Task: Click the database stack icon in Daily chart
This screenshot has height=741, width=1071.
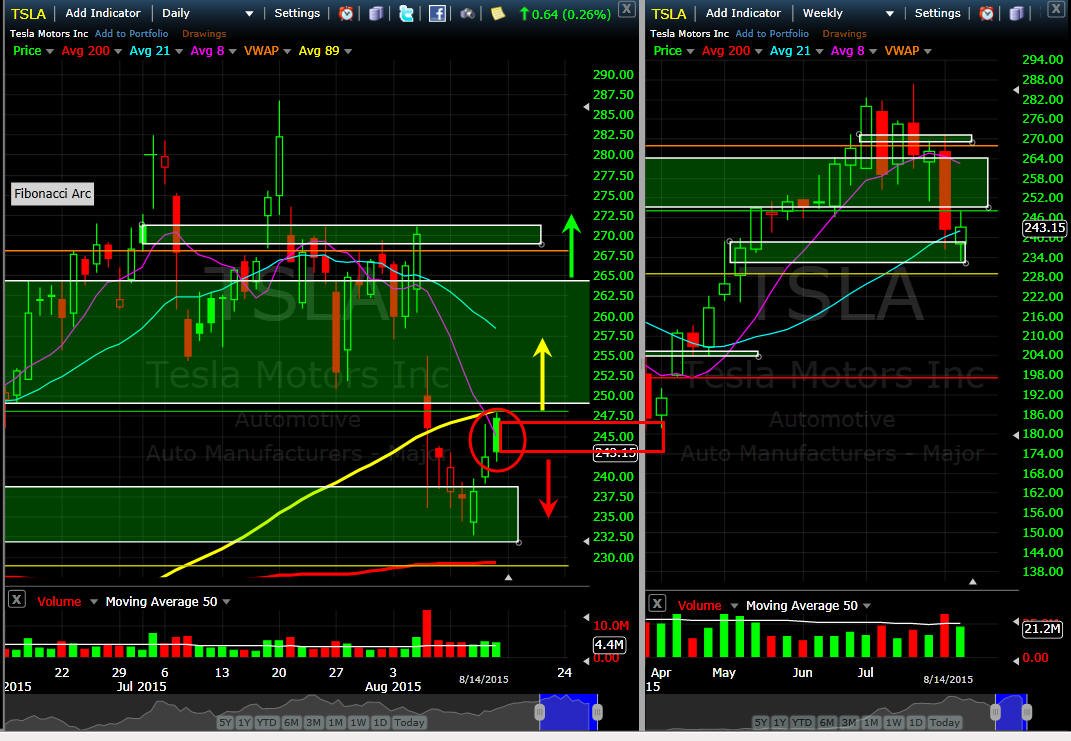Action: pyautogui.click(x=376, y=13)
